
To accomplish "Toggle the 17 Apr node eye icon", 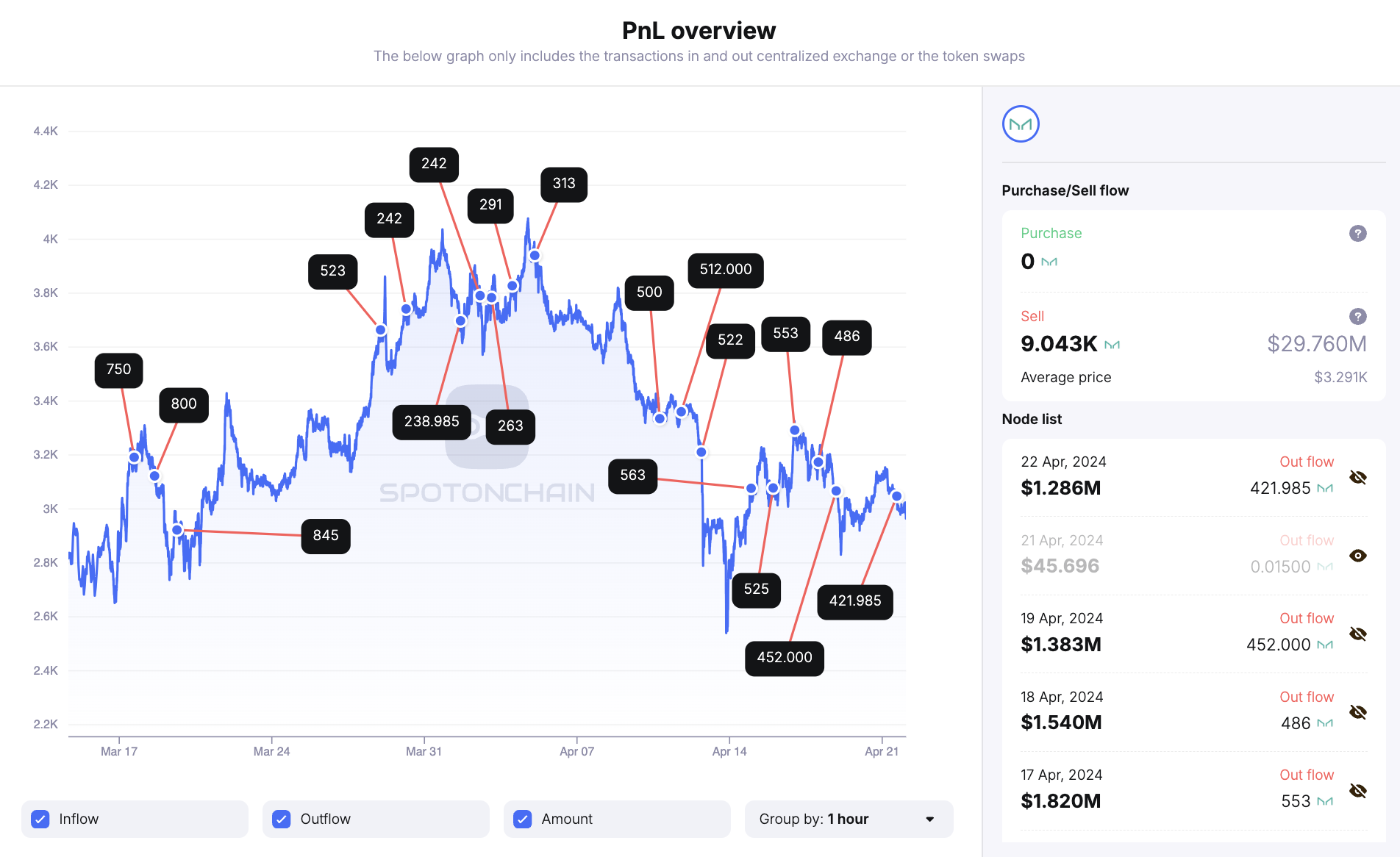I will click(1357, 791).
